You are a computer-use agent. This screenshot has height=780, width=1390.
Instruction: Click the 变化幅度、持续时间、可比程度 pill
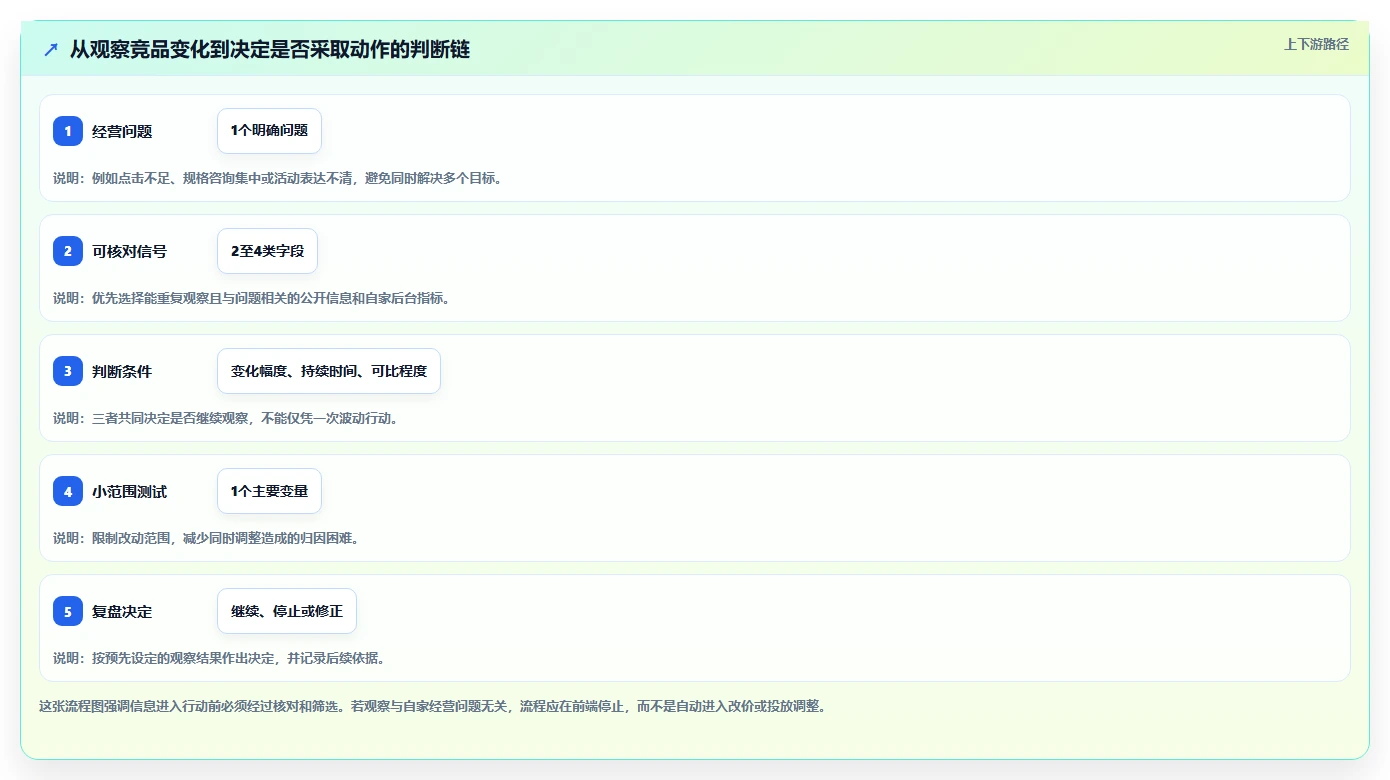click(x=329, y=371)
